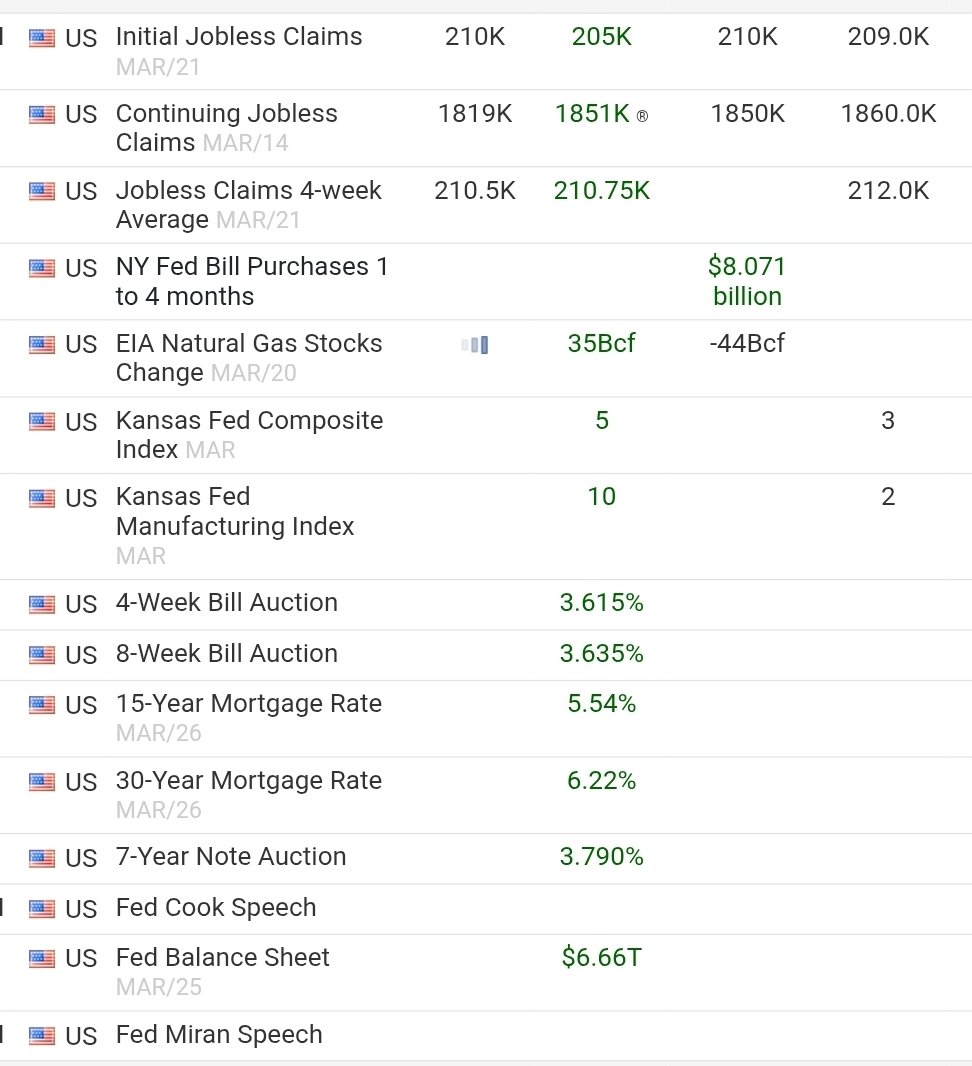This screenshot has width=972, height=1066.
Task: Click US flag beside Continuing Jobless Claims
Action: tap(41, 114)
